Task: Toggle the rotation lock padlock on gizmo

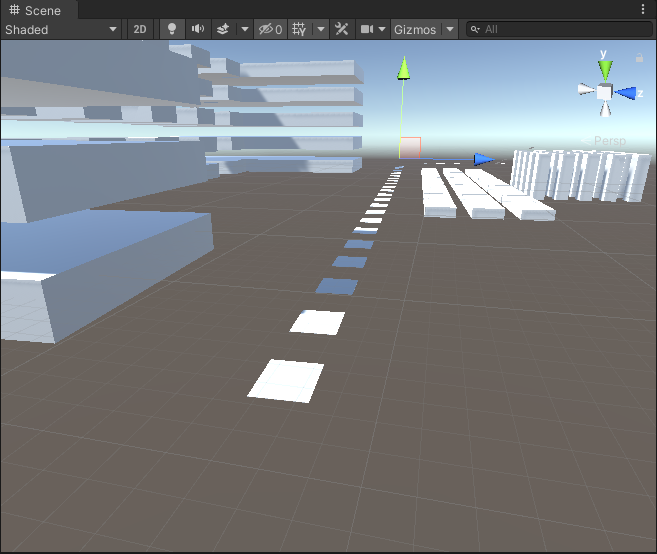Action: click(639, 58)
